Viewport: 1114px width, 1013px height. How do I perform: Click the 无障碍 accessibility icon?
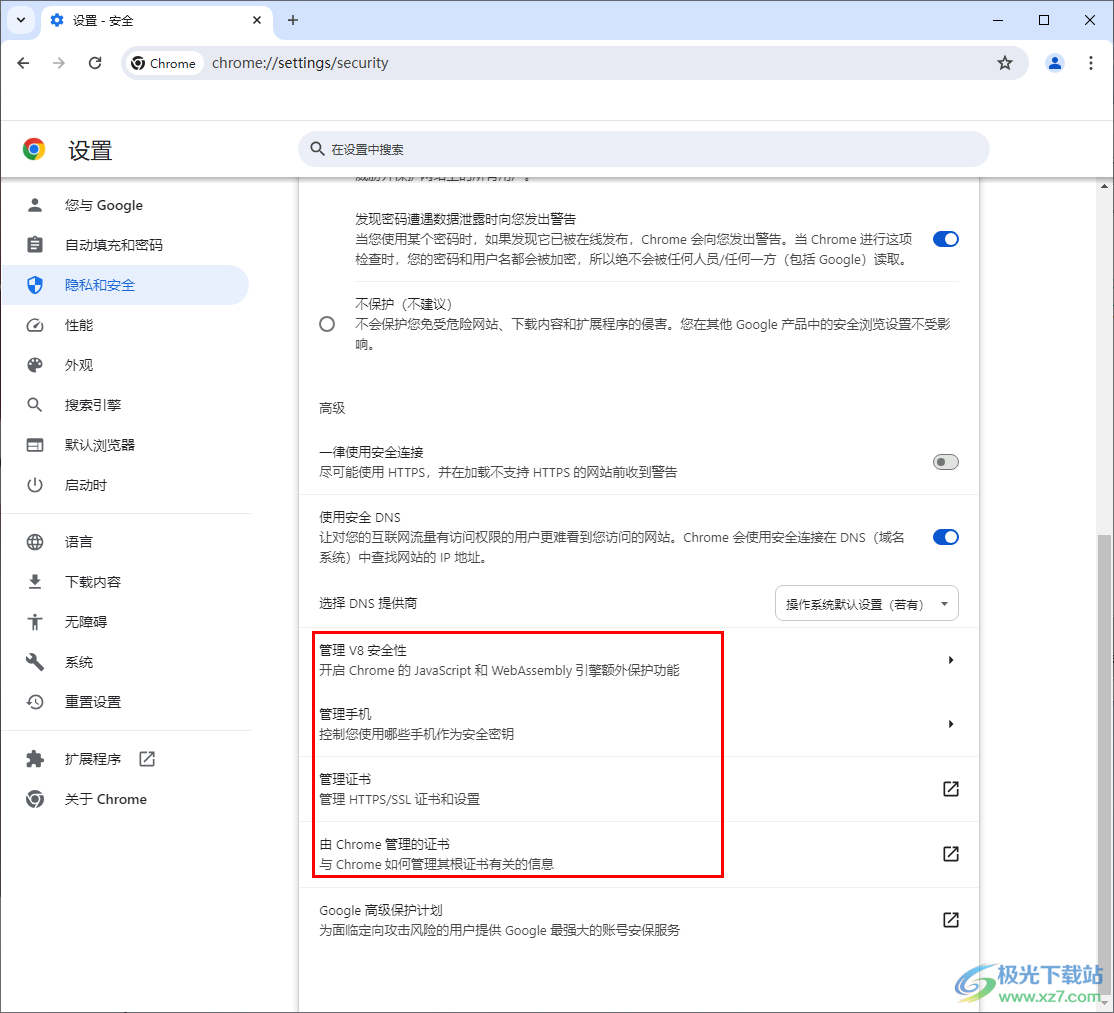35,622
